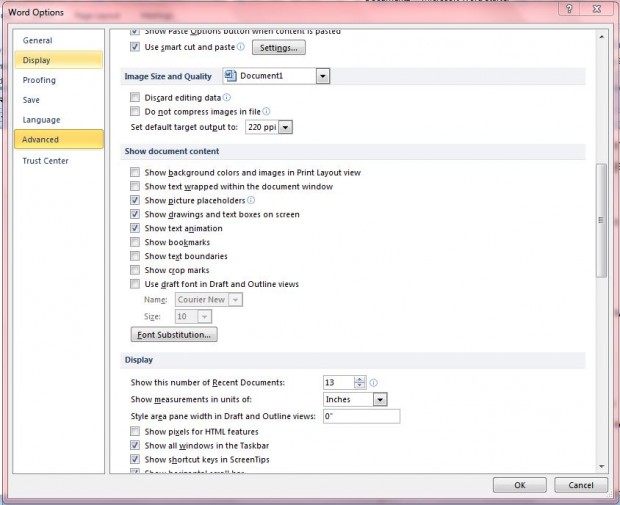Enable Do not compress images in file
Screen dimensions: 620x505
pyautogui.click(x=135, y=111)
